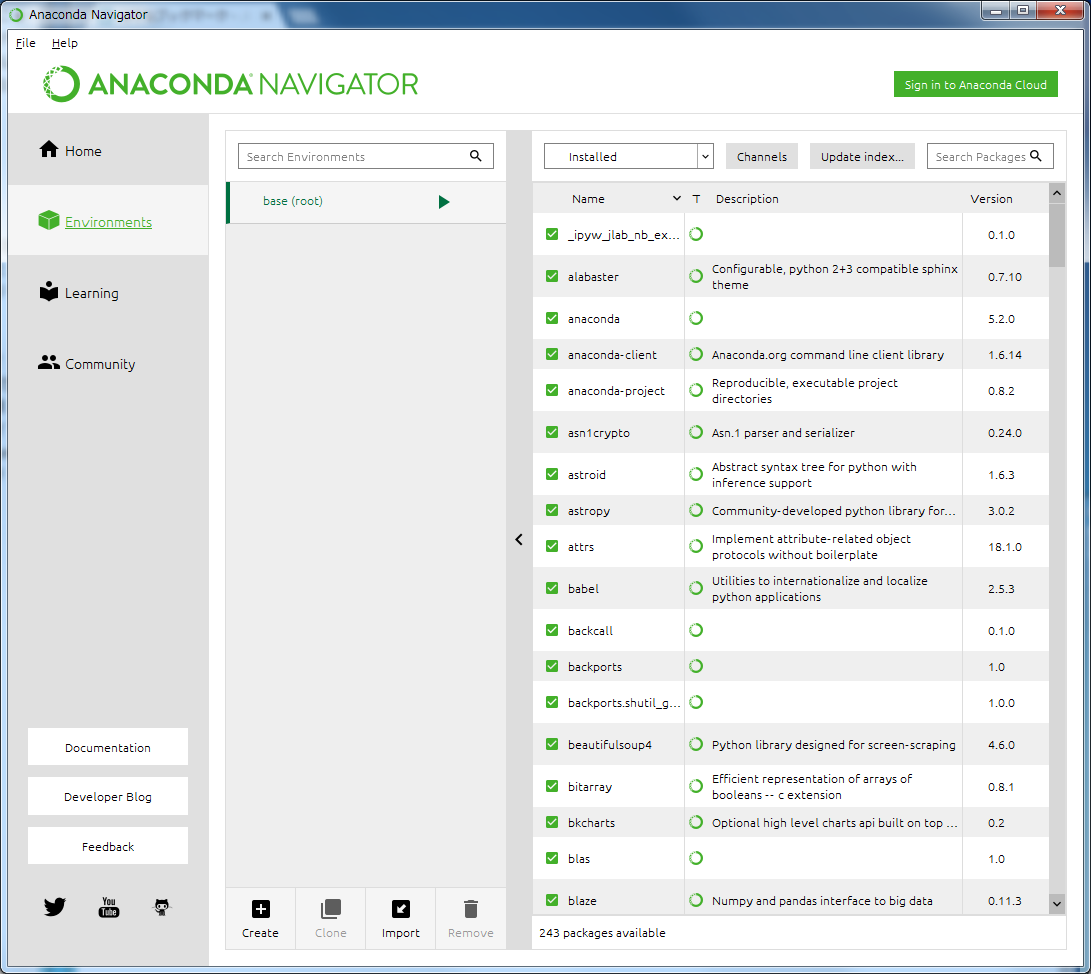Toggle the bitarray package checkbox
Screen dimensions: 1091x974
point(552,785)
